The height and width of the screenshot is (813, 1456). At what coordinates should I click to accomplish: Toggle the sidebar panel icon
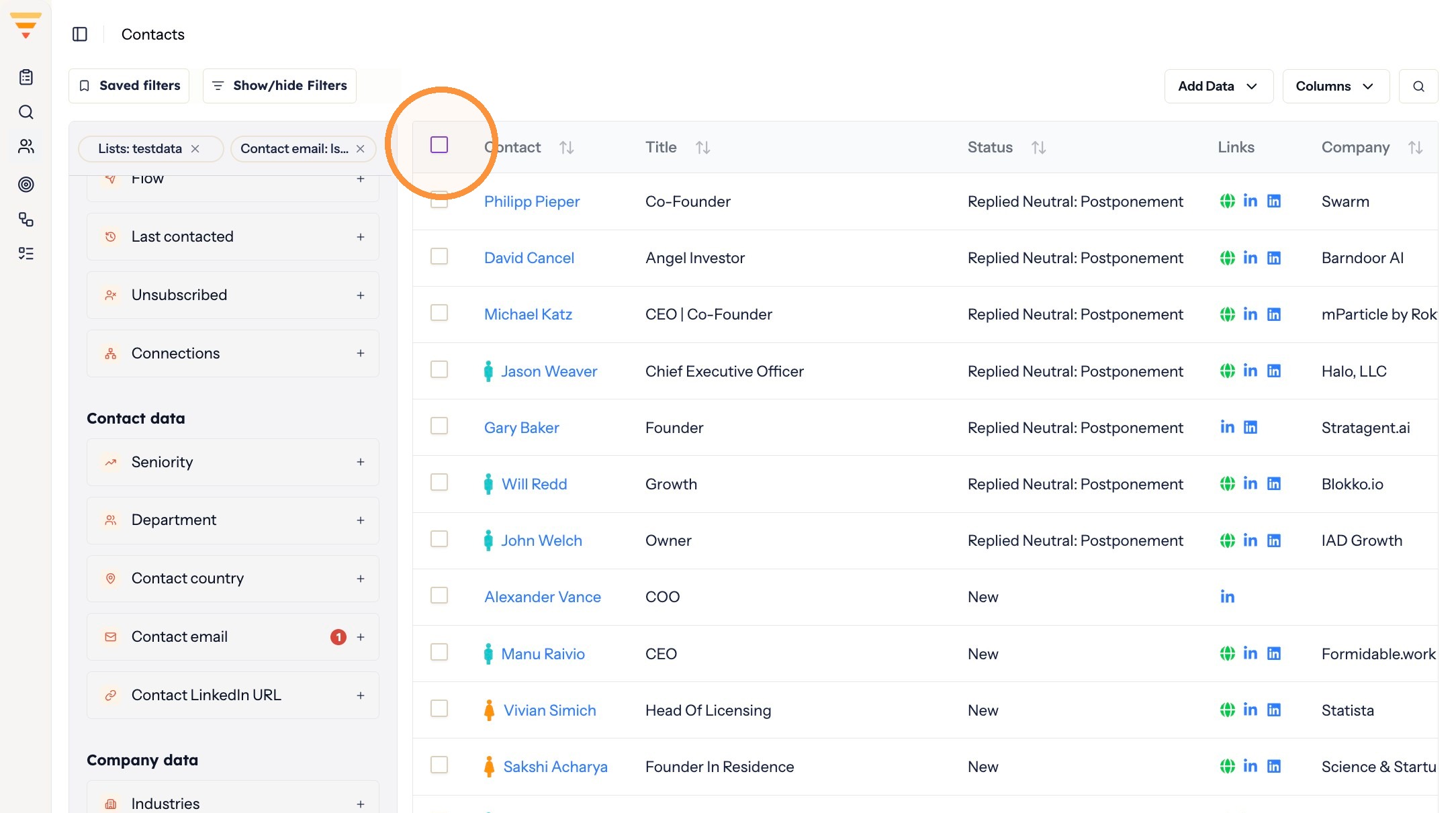pyautogui.click(x=80, y=34)
